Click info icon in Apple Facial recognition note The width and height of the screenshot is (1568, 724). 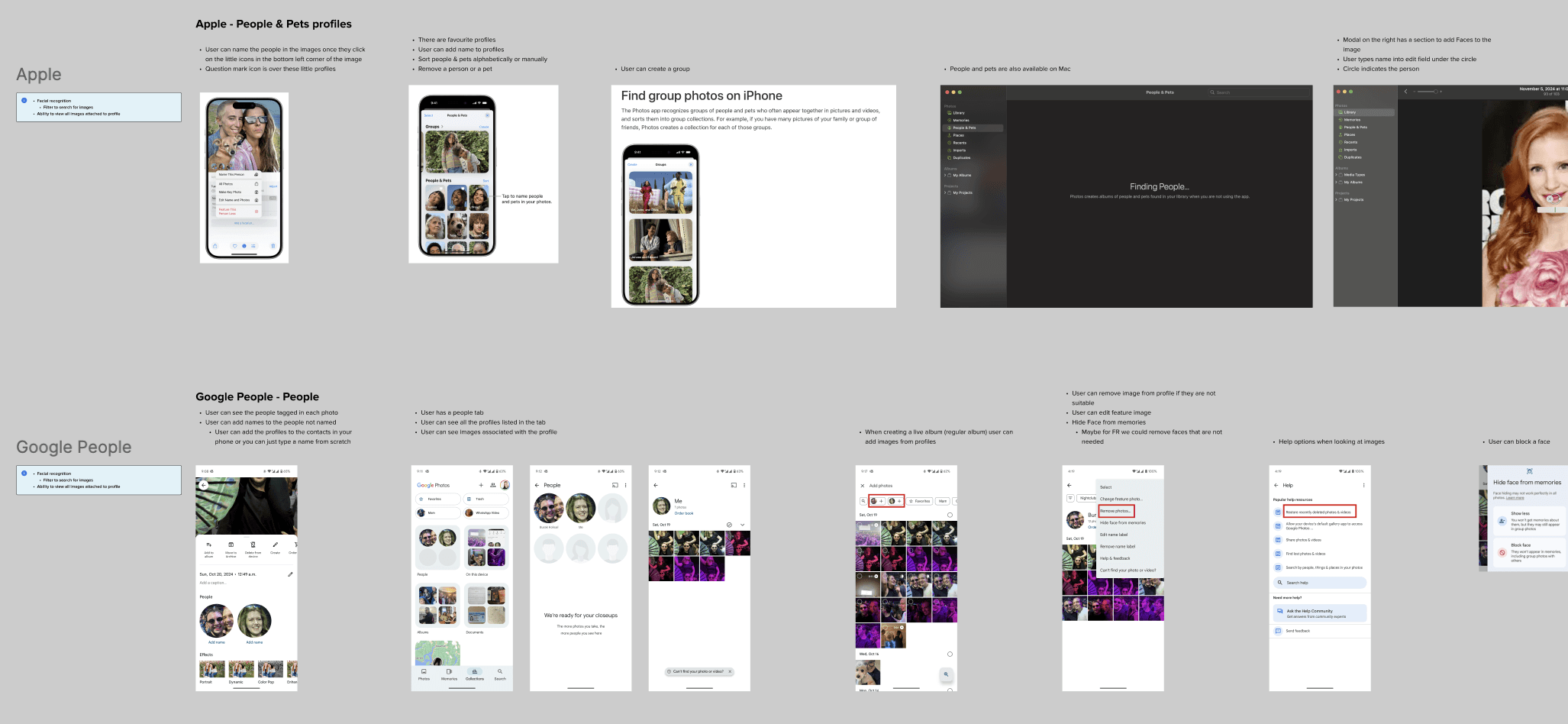24,101
